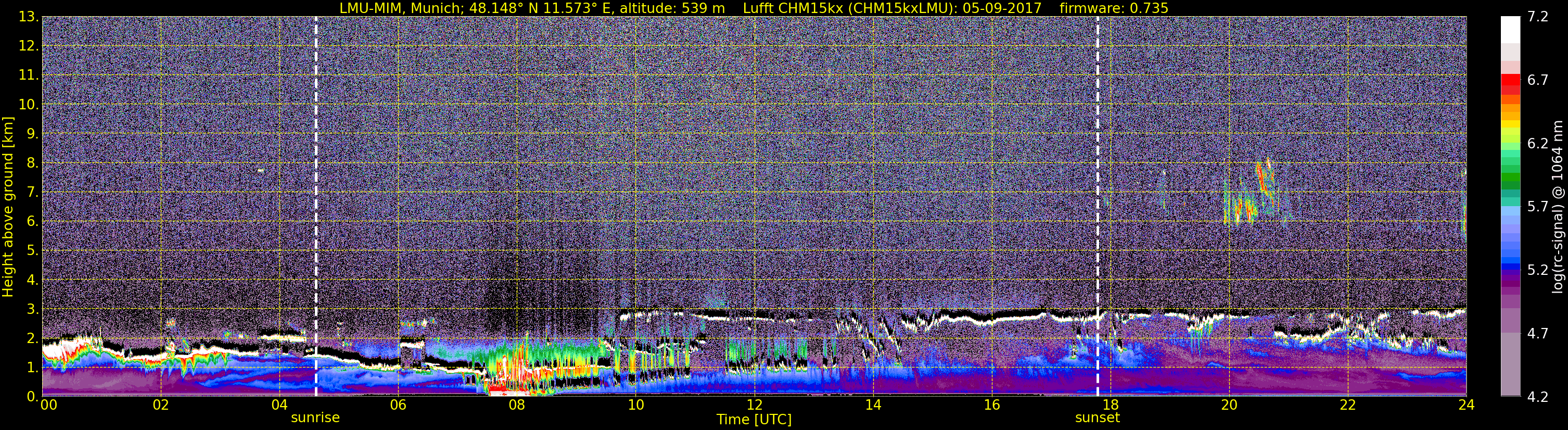Click the time axis tick label 12
Image resolution: width=1568 pixels, height=430 pixels.
(754, 405)
